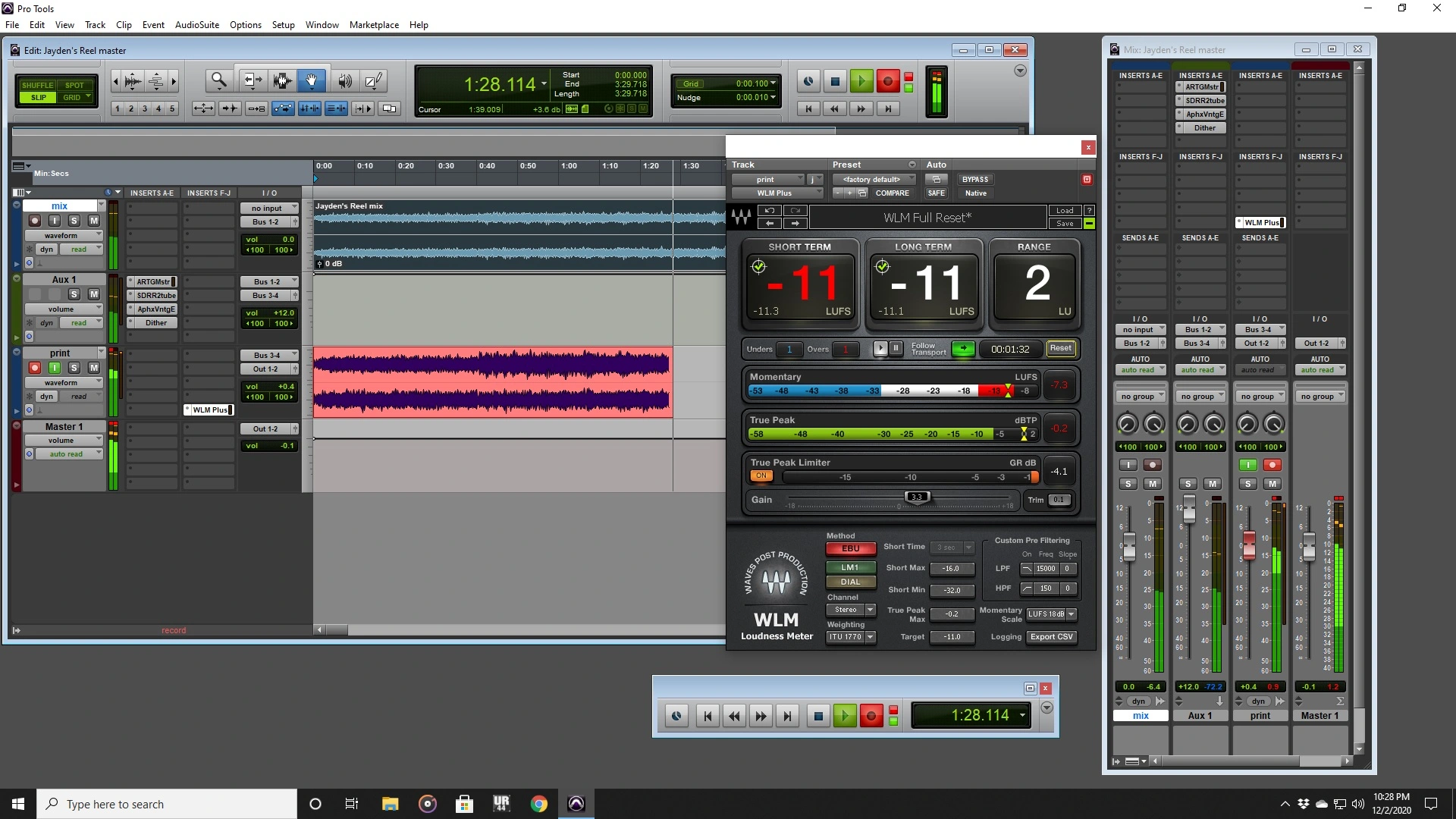Open the Marketplace menu
Image resolution: width=1456 pixels, height=819 pixels.
[x=374, y=24]
